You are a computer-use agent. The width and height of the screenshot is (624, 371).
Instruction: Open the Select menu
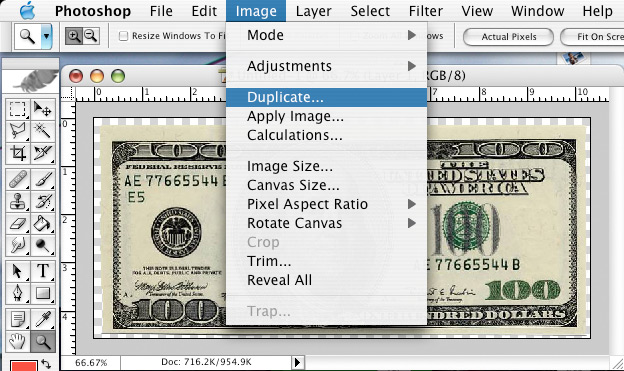coord(370,11)
